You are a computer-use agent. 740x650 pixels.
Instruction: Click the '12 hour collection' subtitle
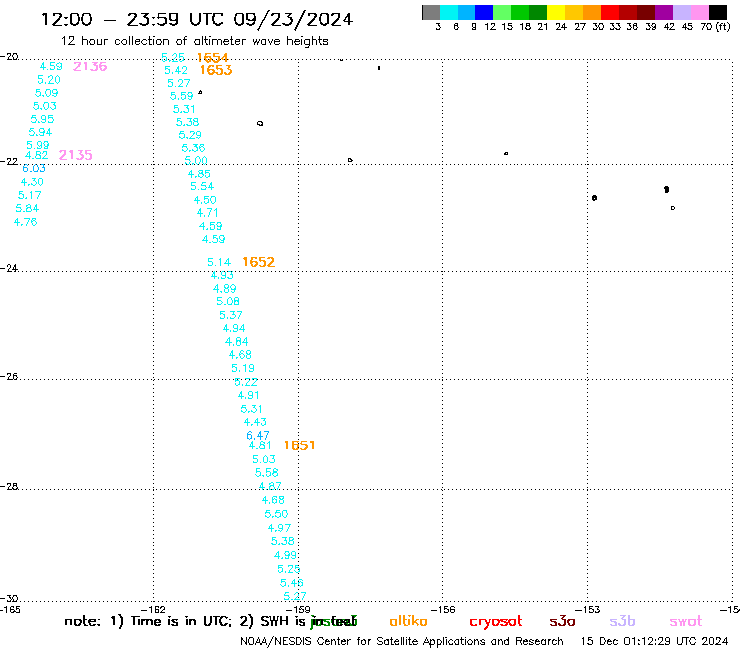click(x=194, y=41)
